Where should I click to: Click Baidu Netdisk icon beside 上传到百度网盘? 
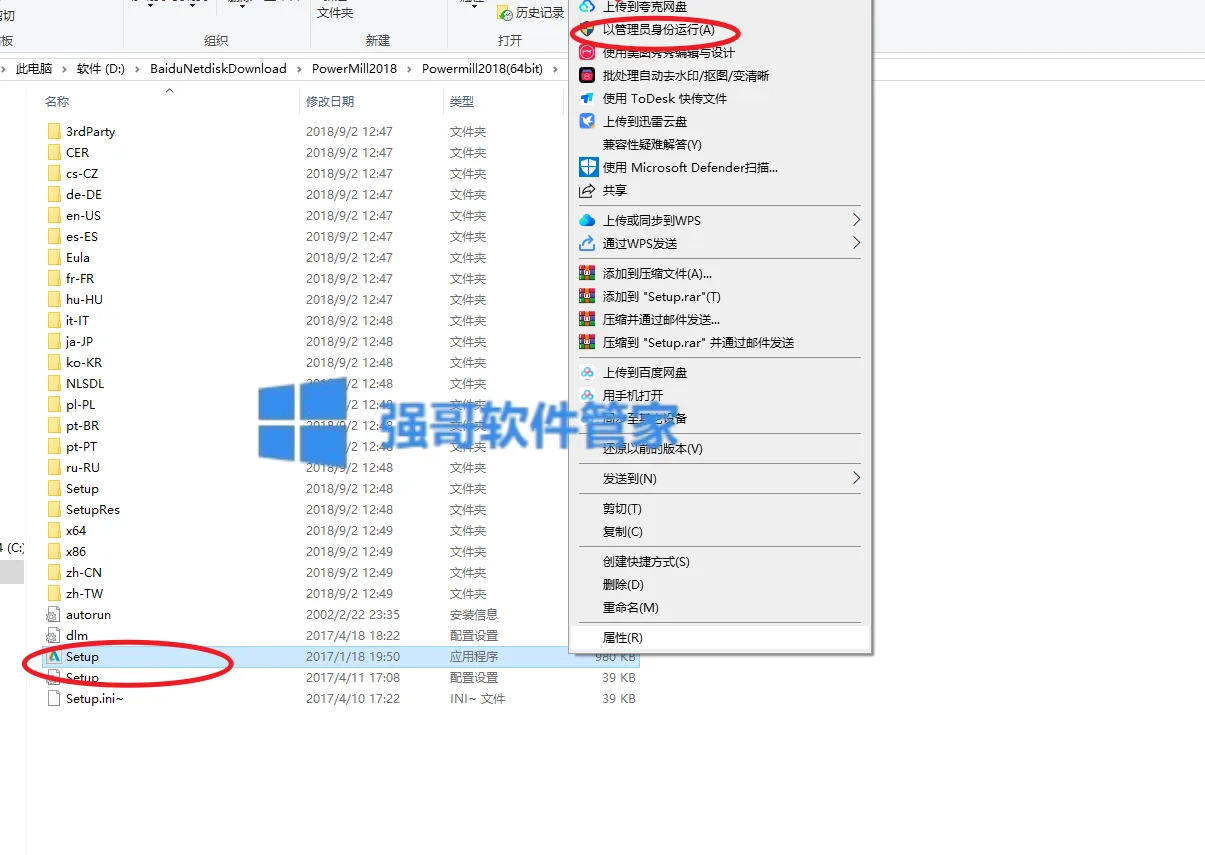tap(587, 372)
